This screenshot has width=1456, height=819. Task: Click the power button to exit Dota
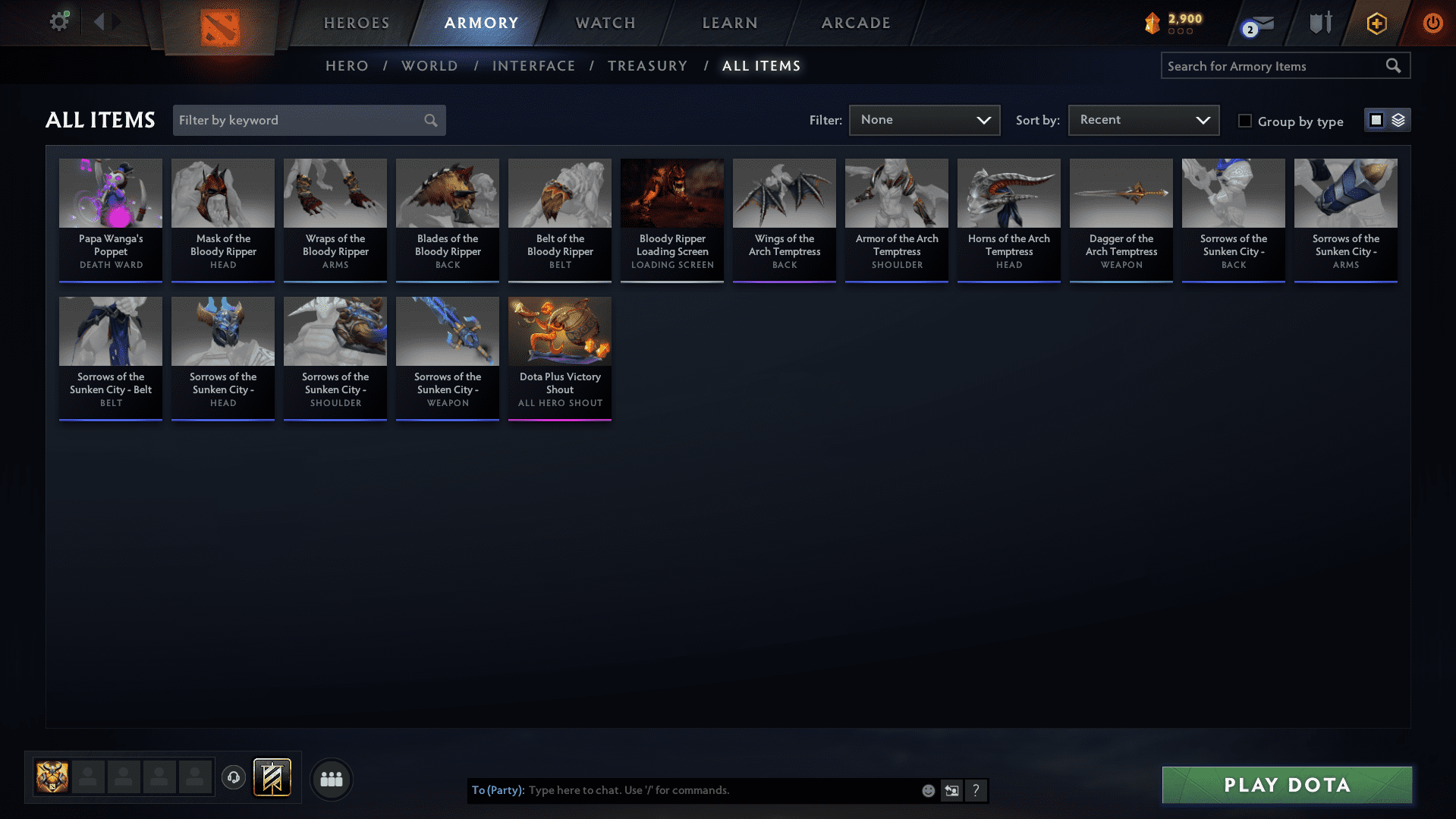[x=1432, y=23]
